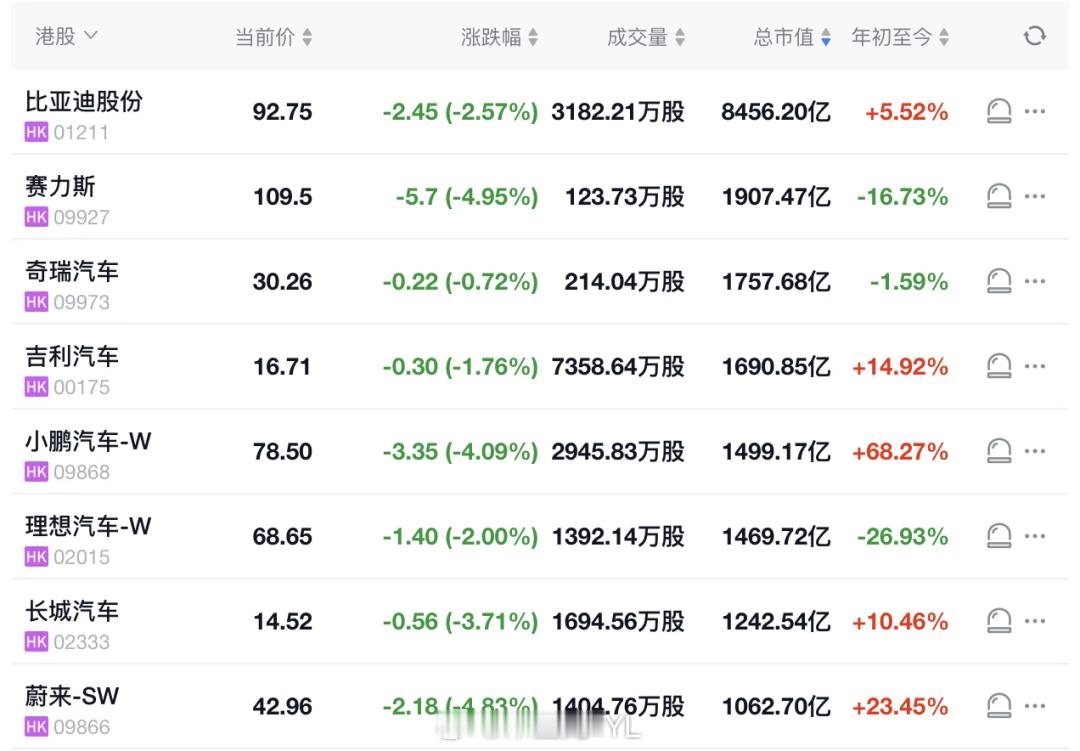Image resolution: width=1080 pixels, height=751 pixels.
Task: Open more options for 赛力斯
Action: (1035, 196)
